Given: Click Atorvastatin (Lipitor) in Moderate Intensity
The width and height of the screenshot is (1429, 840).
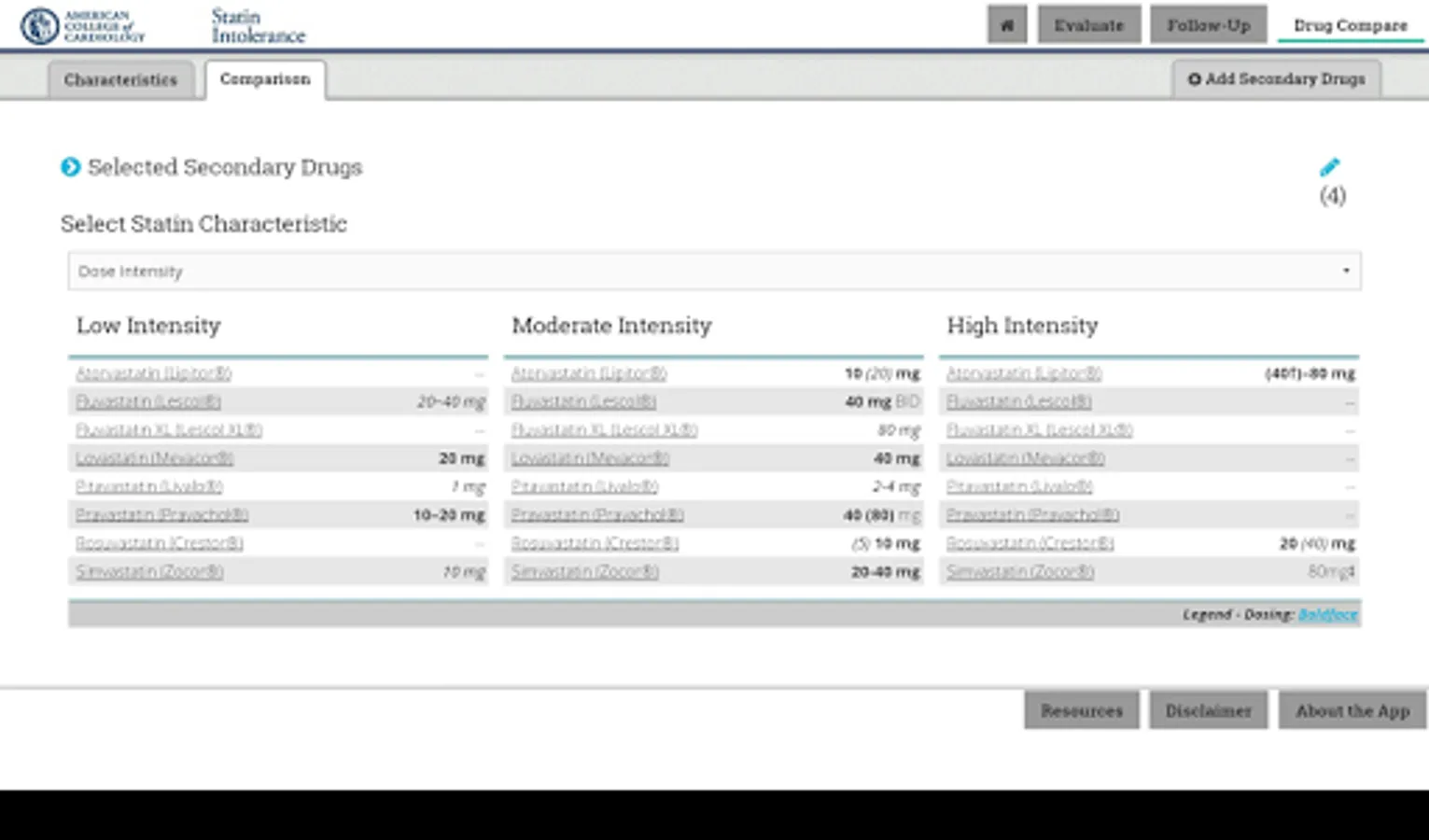Looking at the screenshot, I should click(589, 373).
